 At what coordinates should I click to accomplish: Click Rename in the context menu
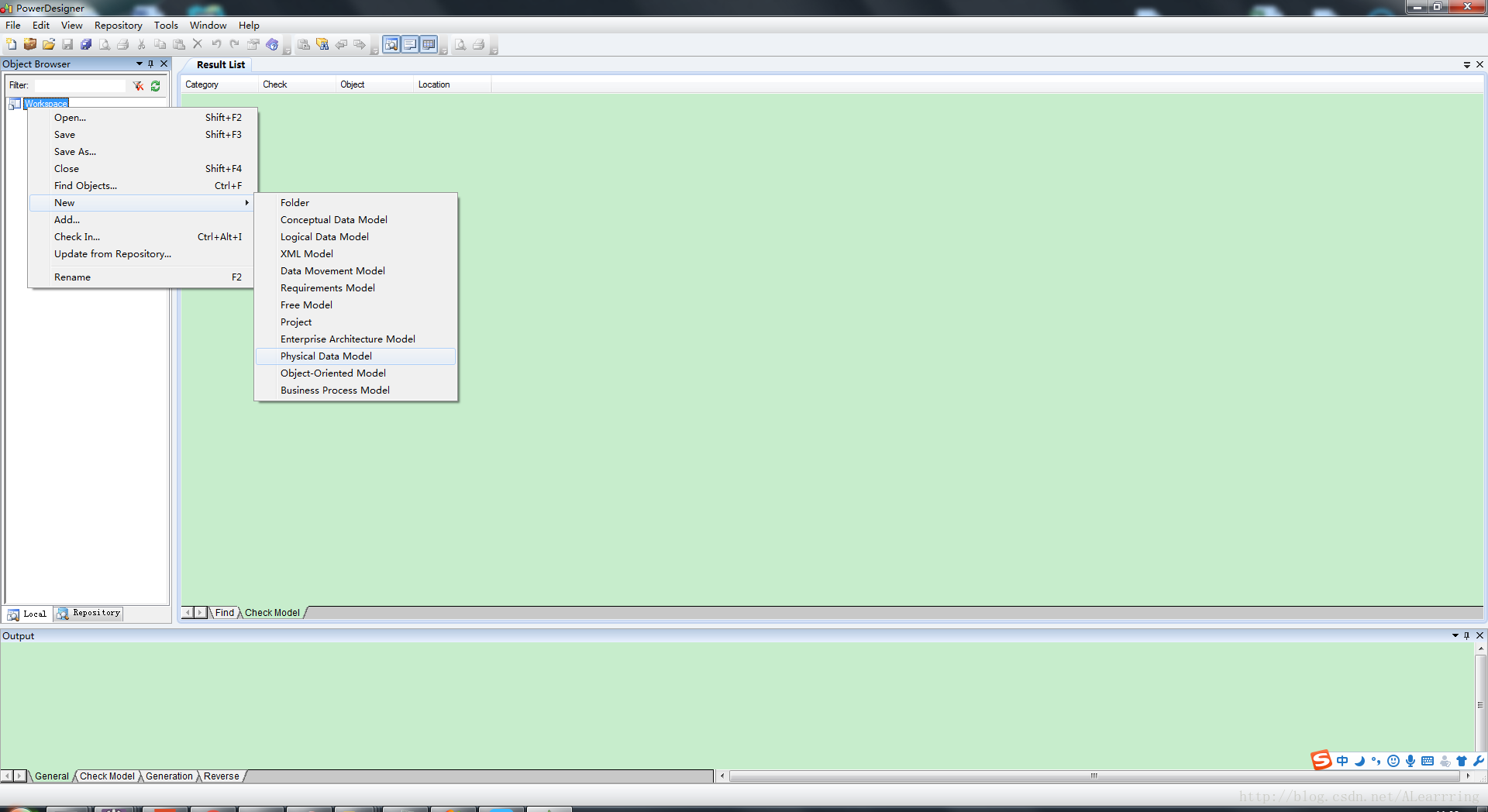click(141, 277)
